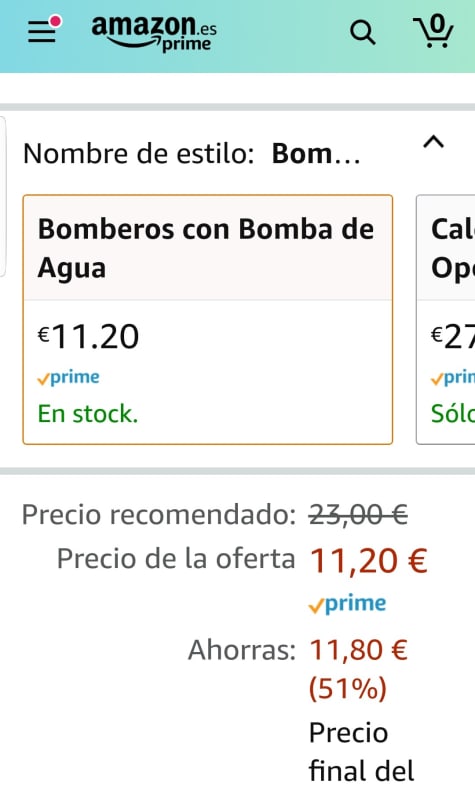
Task: Tap the Nombre de estilo label
Action: coord(138,153)
